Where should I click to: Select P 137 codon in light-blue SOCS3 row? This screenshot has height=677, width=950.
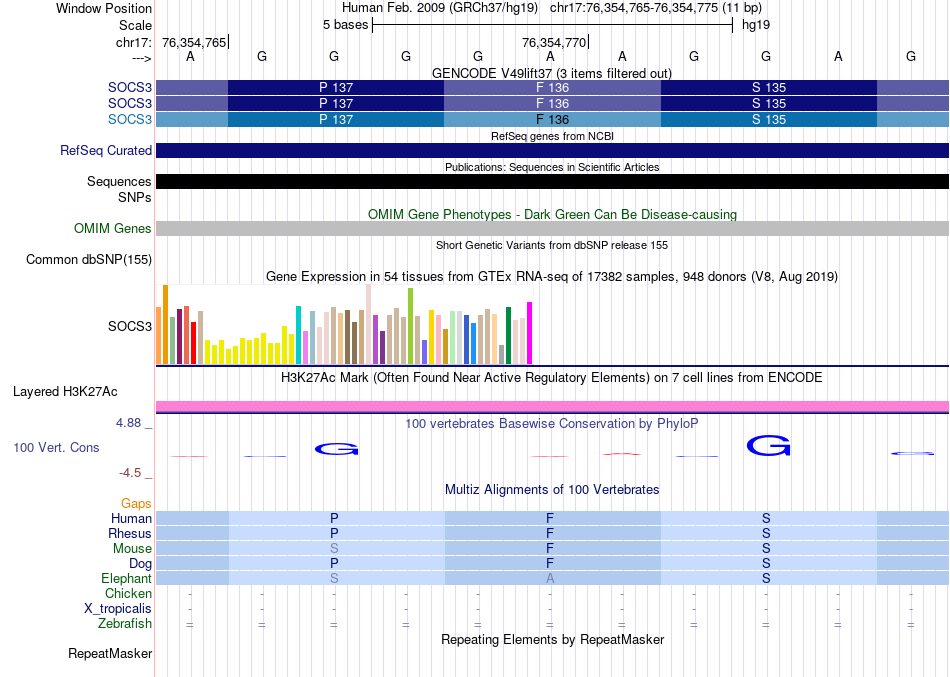pos(336,119)
